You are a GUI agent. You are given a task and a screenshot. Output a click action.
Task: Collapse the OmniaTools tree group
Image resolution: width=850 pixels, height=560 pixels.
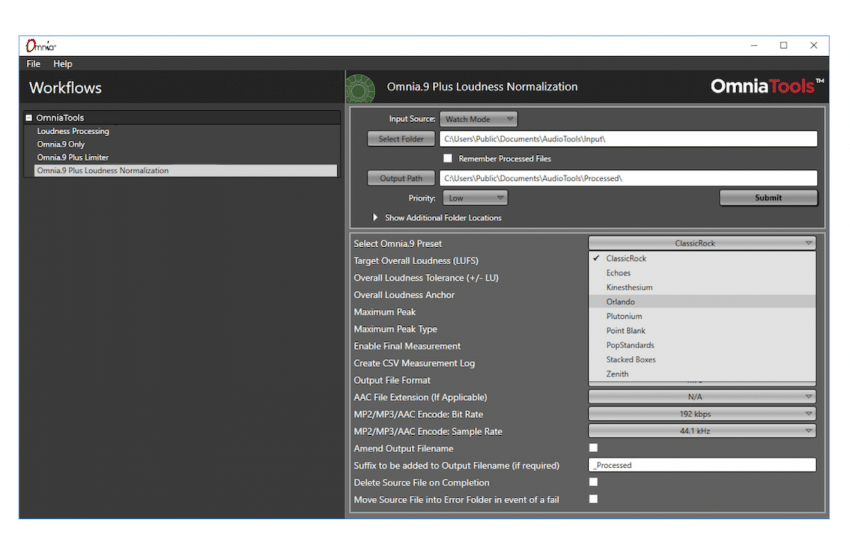tap(29, 118)
